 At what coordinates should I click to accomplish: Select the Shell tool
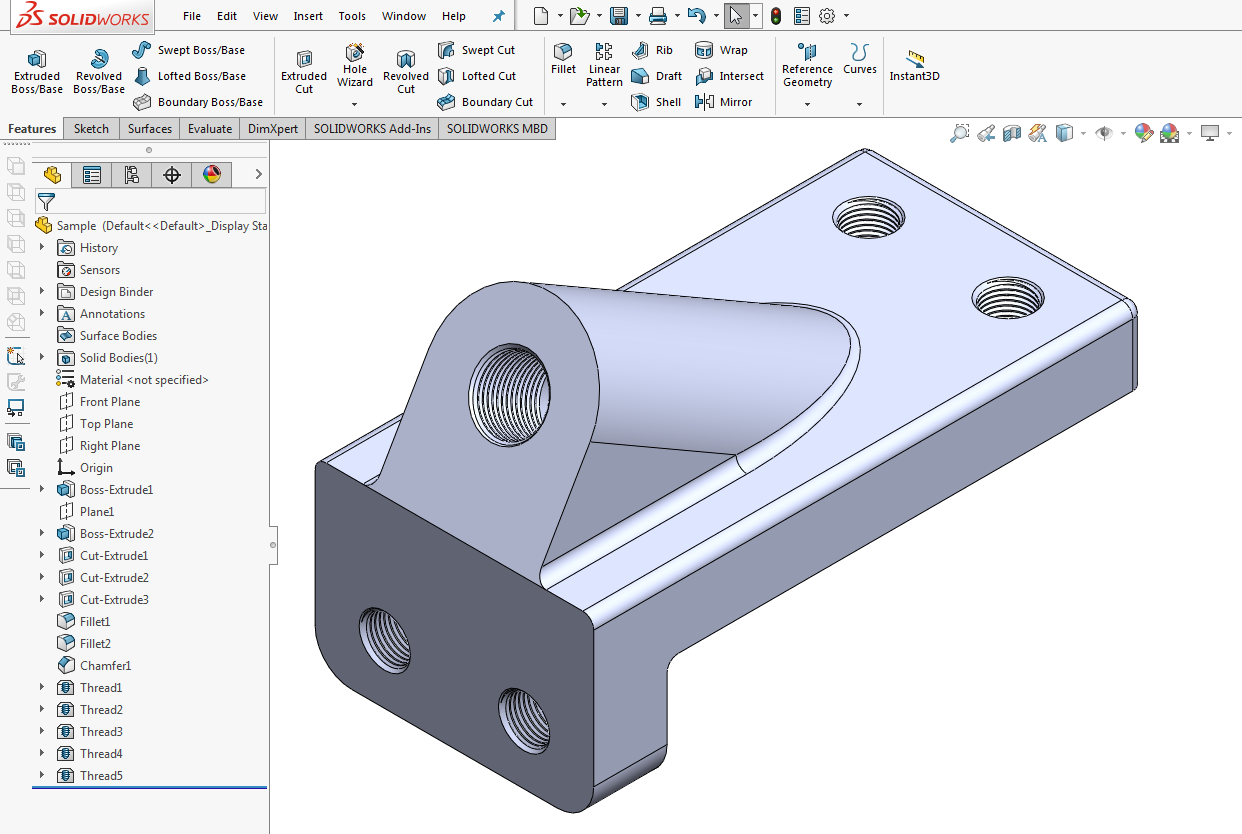[656, 102]
